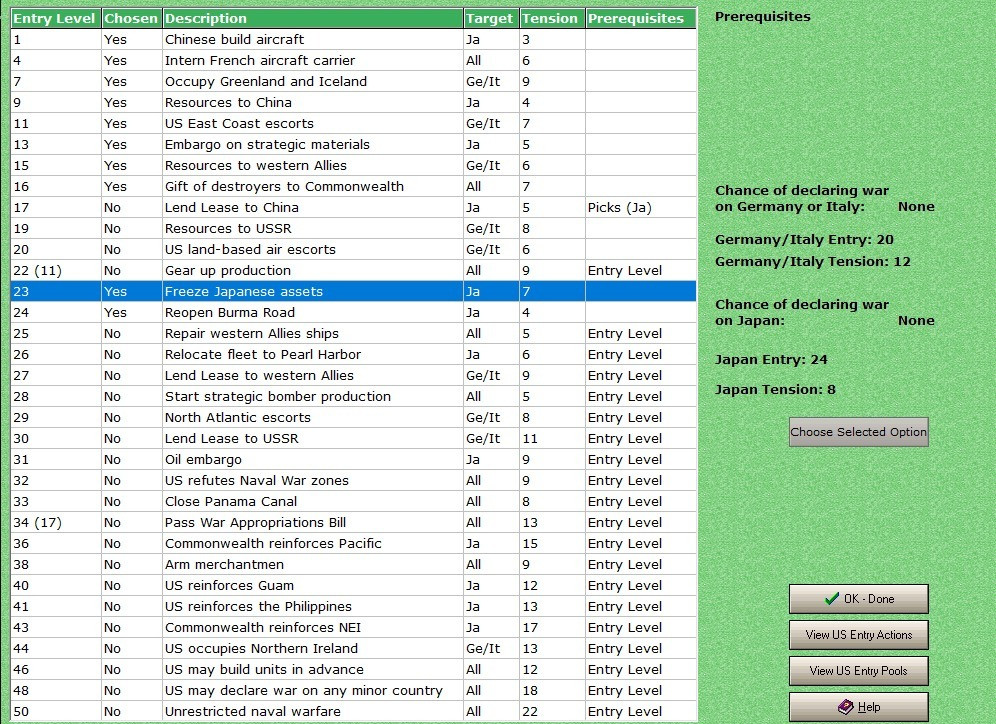The width and height of the screenshot is (996, 724).
Task: Select Resources to western Allies row
Action: tap(353, 165)
